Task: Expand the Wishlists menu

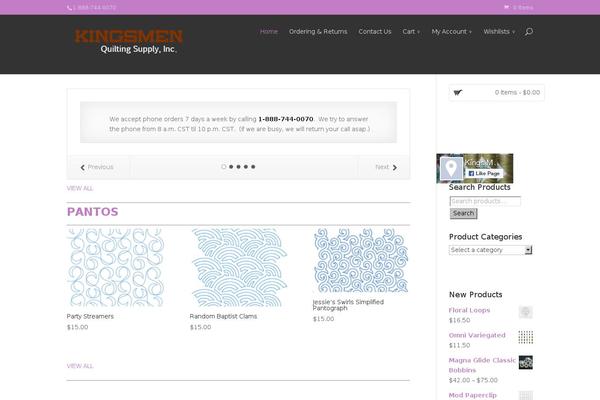Action: (x=499, y=31)
